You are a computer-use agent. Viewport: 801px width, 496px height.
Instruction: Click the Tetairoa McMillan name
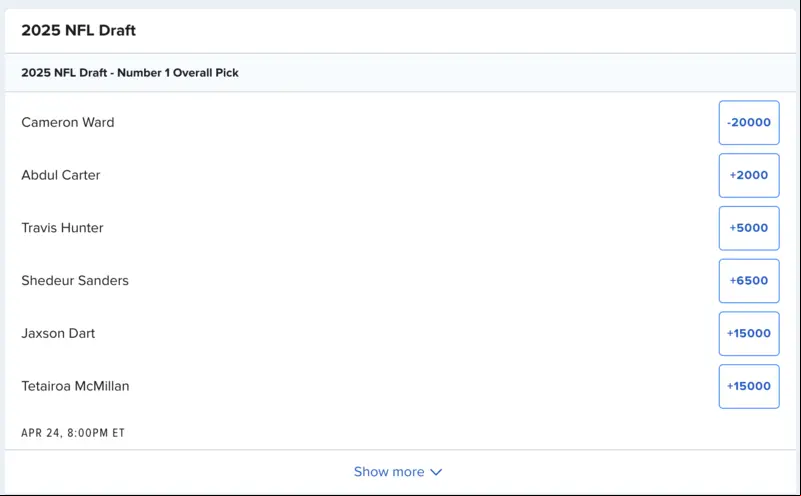(76, 386)
